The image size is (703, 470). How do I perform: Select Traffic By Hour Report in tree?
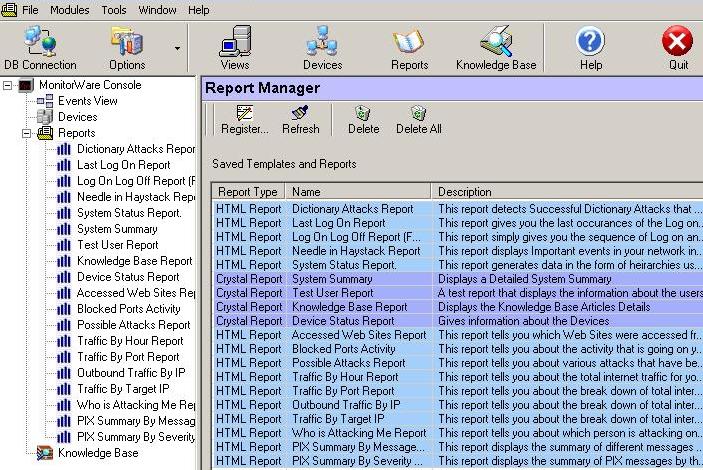tap(130, 341)
